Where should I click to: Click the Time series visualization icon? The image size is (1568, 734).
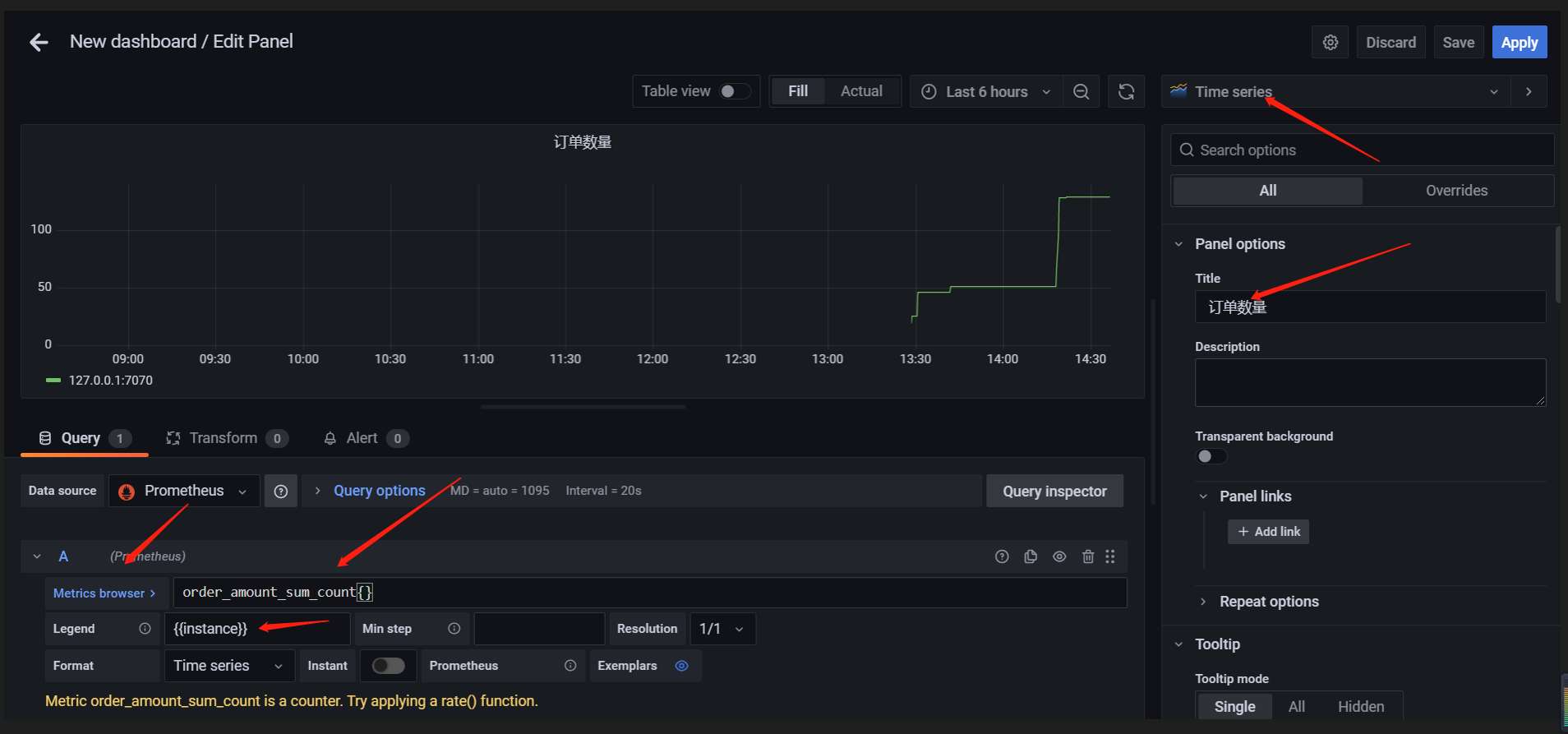1178,91
